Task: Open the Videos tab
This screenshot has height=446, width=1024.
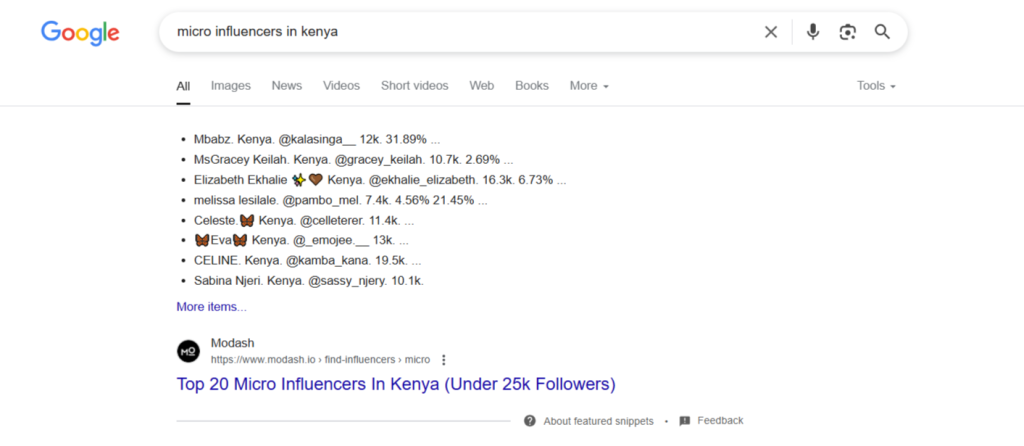Action: pos(341,86)
